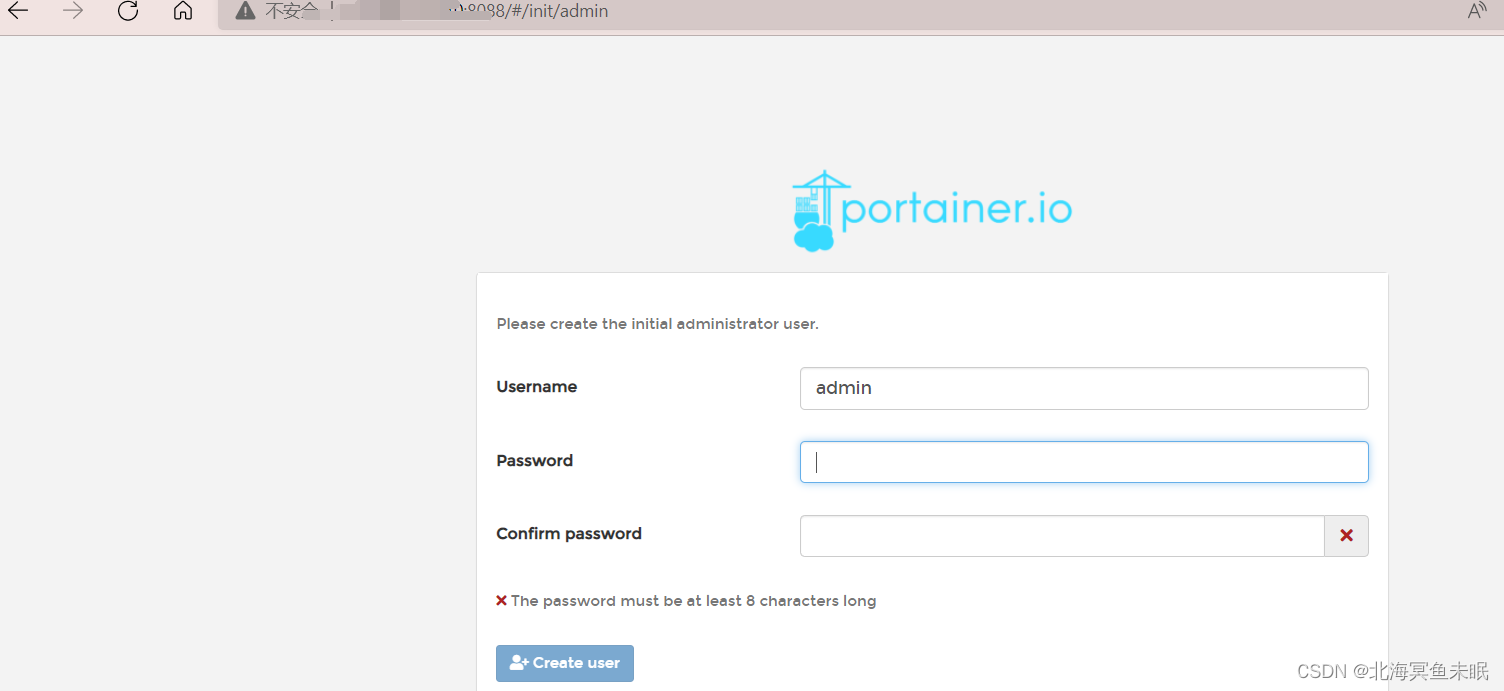Image resolution: width=1504 pixels, height=691 pixels.
Task: Click 'Please create the initial administrator user.' text
Action: (658, 324)
